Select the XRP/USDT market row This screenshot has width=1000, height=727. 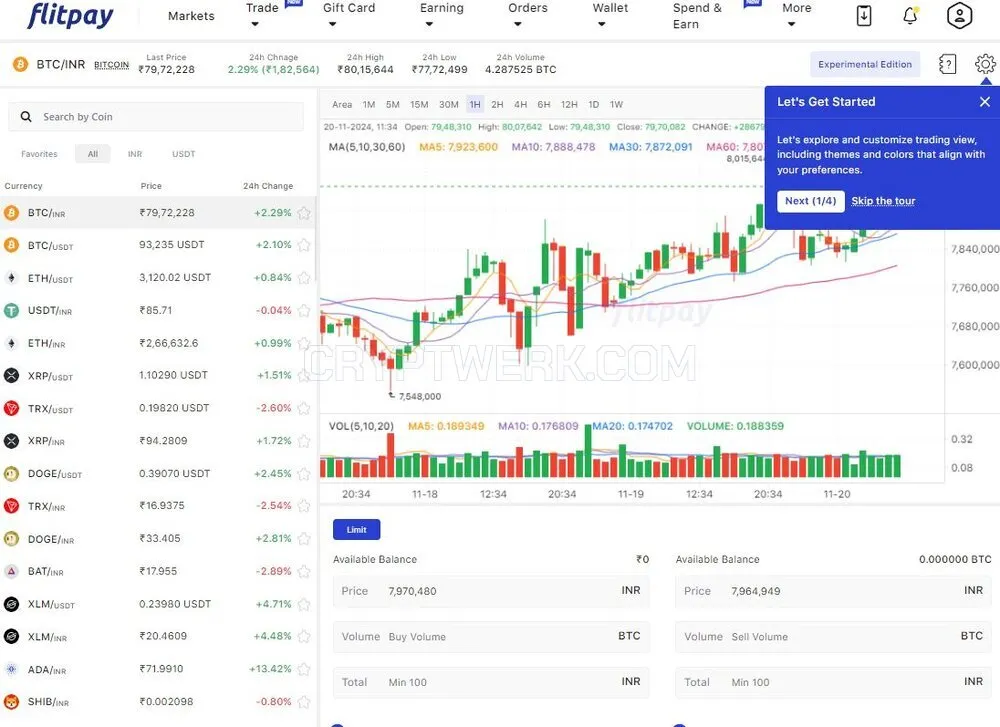(x=158, y=376)
